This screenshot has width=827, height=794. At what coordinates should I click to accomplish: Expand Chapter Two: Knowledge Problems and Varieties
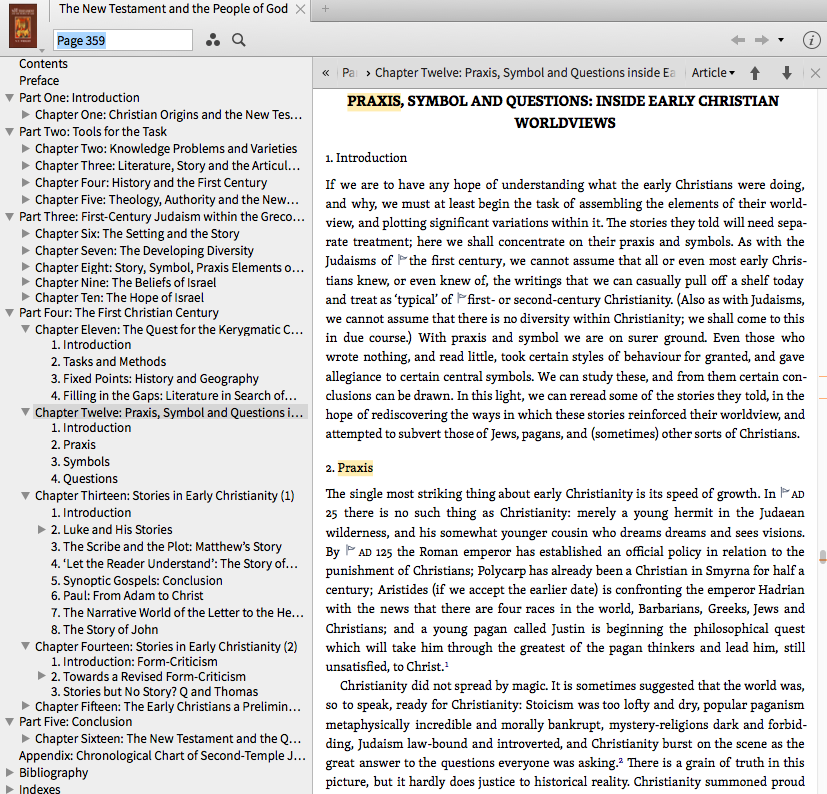25,148
